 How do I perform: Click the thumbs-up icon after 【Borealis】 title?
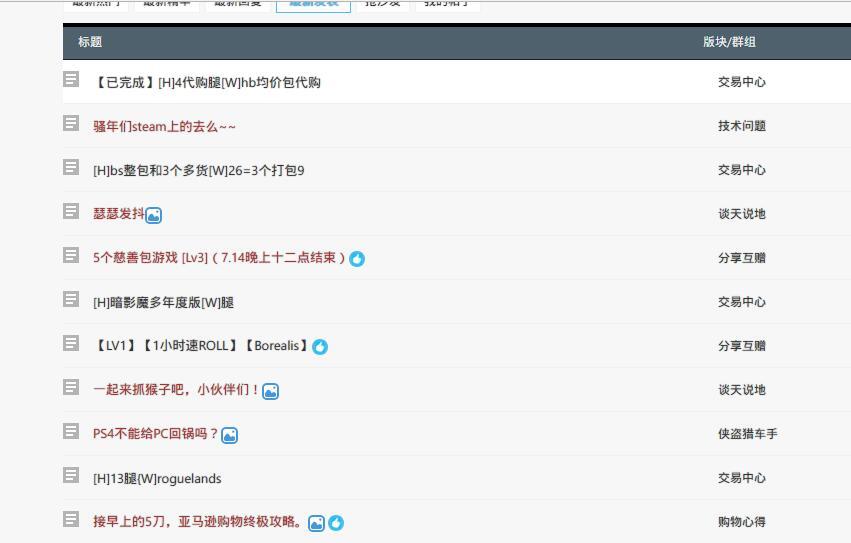(320, 347)
